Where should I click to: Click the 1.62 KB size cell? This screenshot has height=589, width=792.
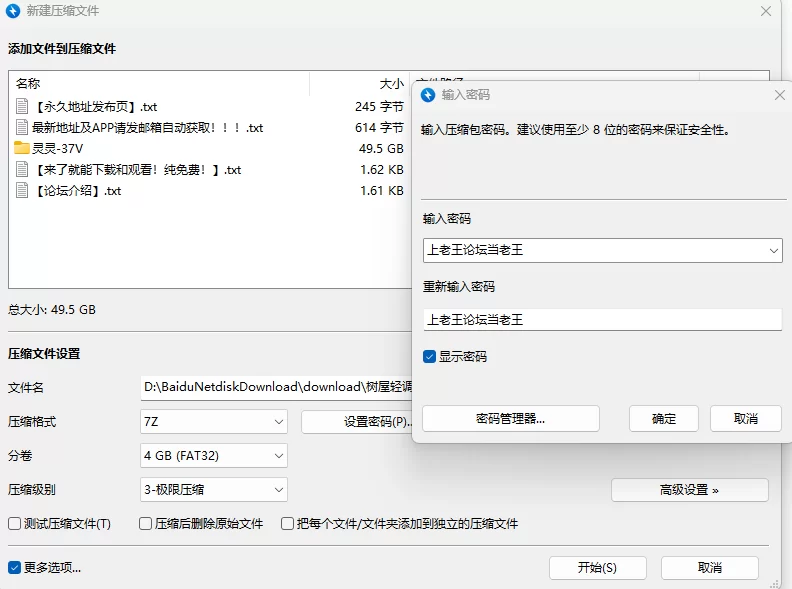381,170
